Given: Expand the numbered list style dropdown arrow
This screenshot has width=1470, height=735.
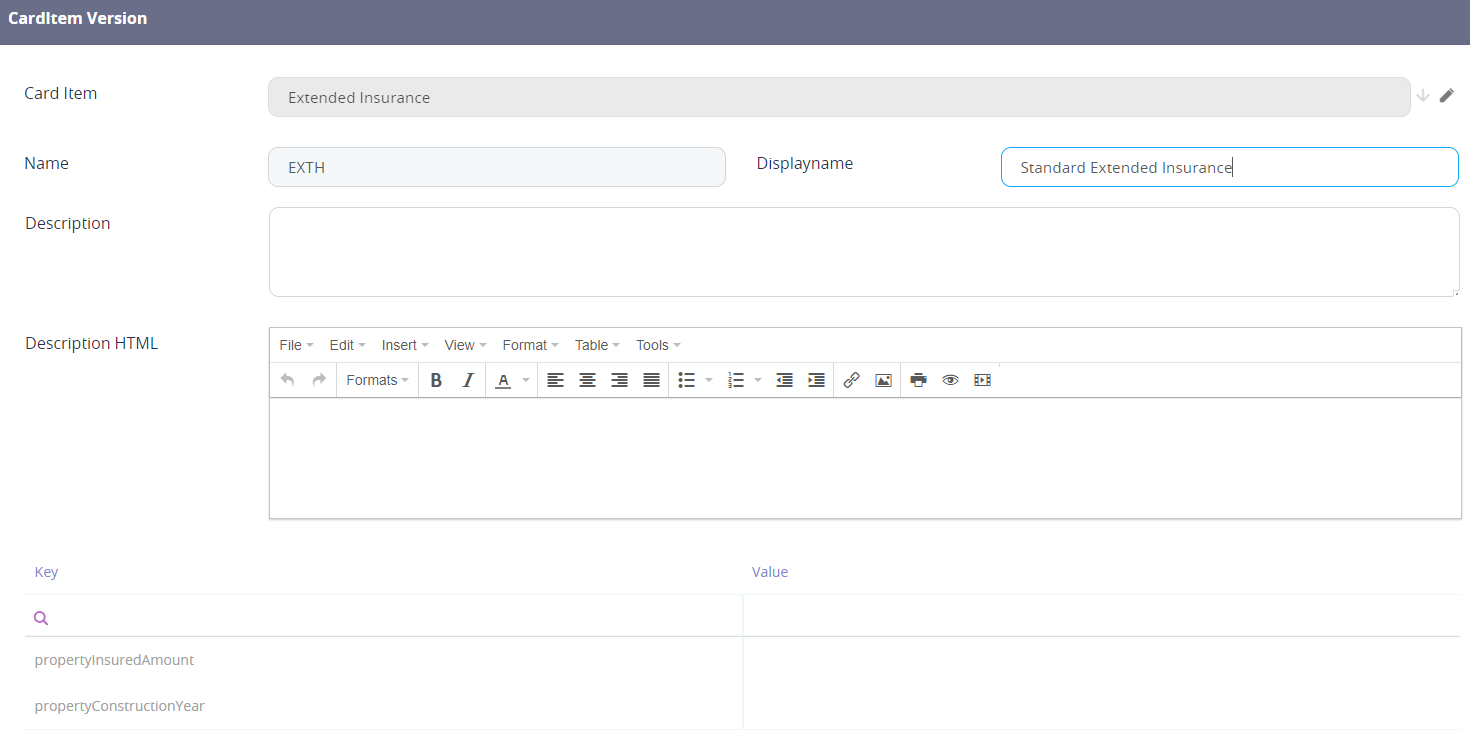Looking at the screenshot, I should click(758, 380).
